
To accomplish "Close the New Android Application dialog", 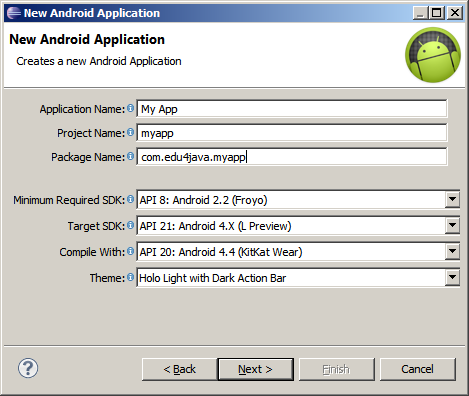I will (455, 13).
